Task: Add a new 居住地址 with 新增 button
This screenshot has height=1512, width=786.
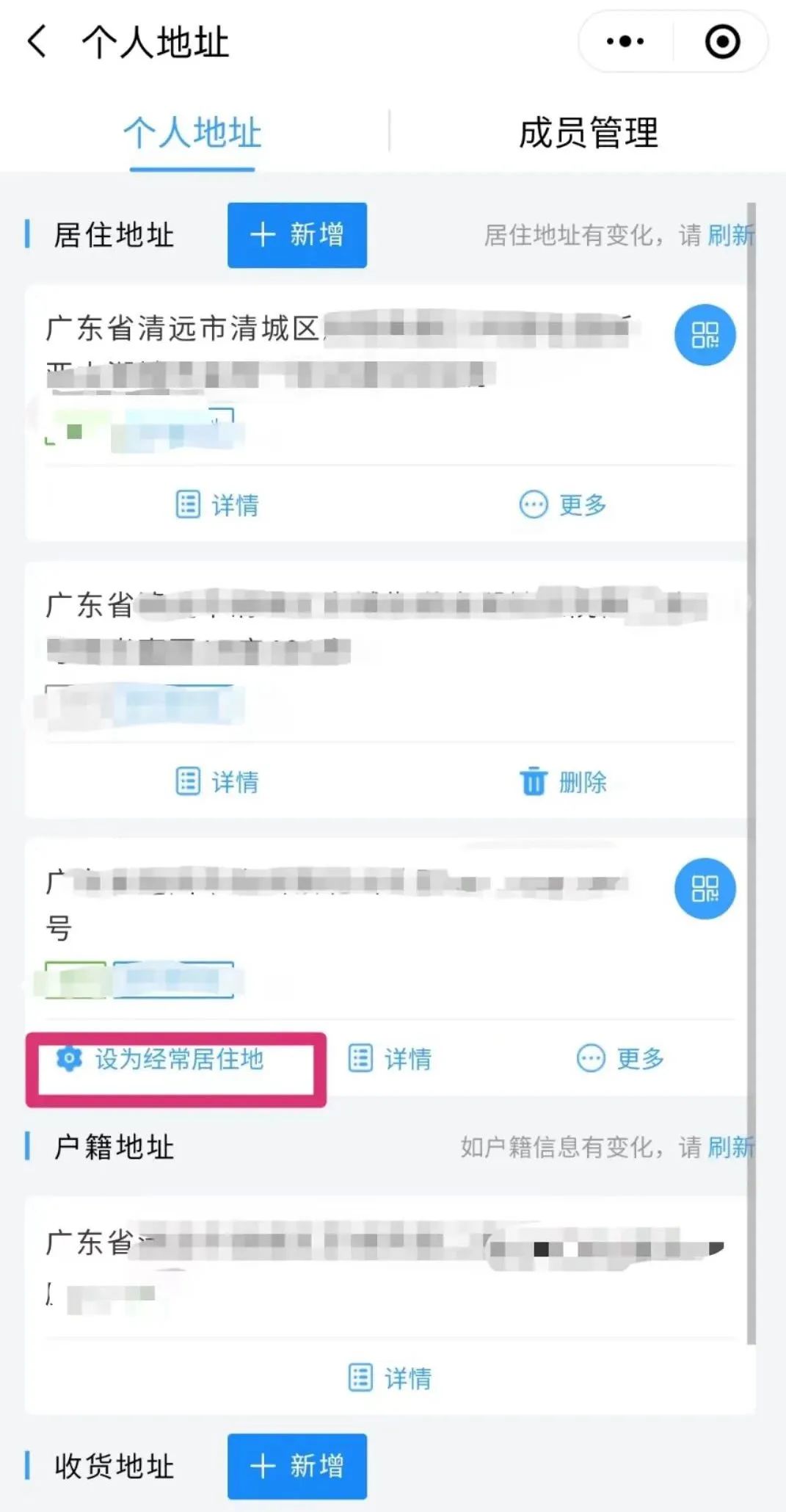Action: 297,235
